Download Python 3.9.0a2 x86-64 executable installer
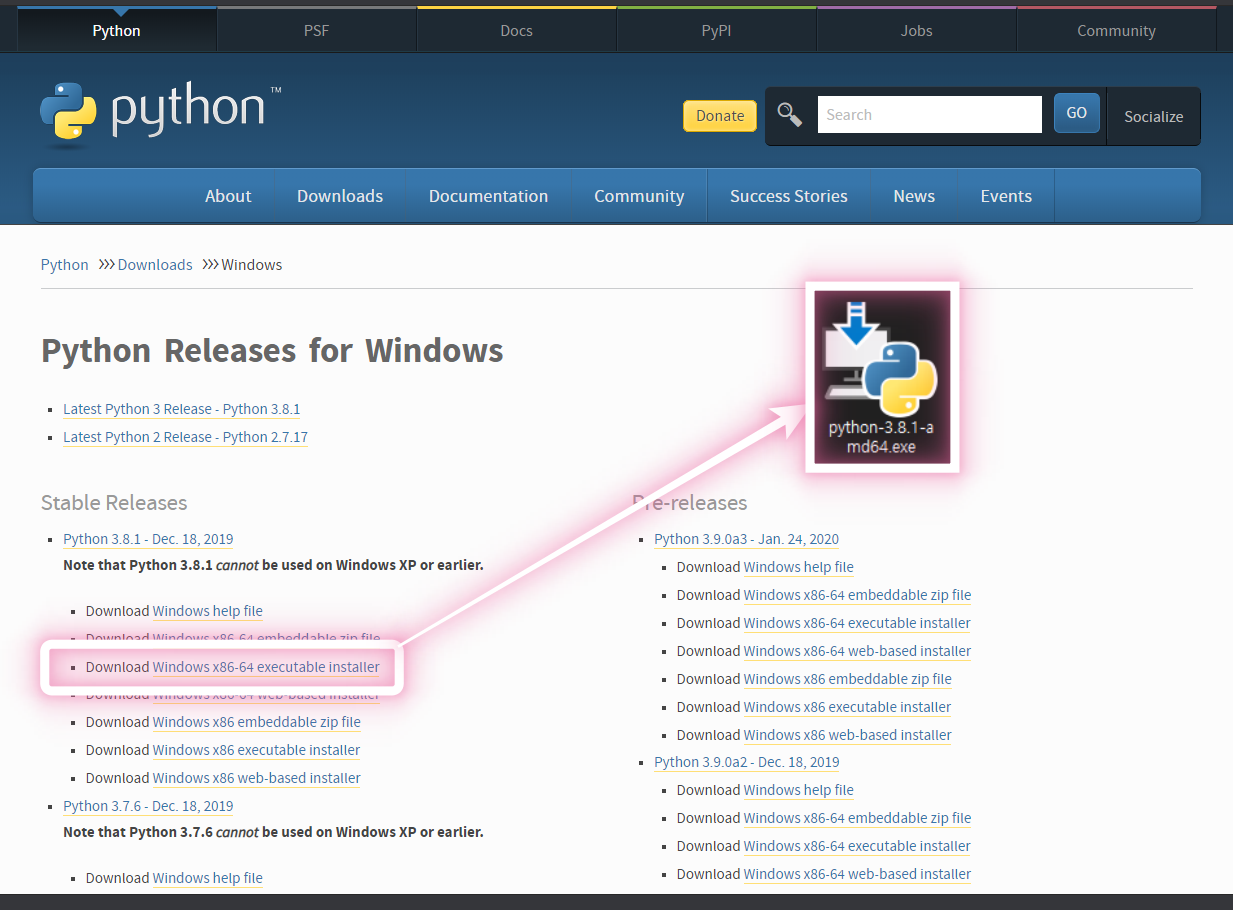Viewport: 1233px width, 910px height. pos(857,846)
